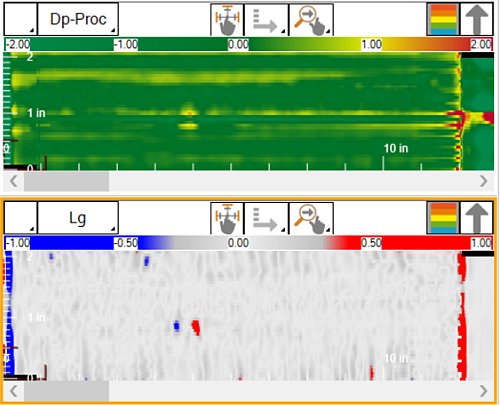This screenshot has height=405, width=500.
Task: Expand the blank dropdown left of Lg
Action: click(20, 218)
